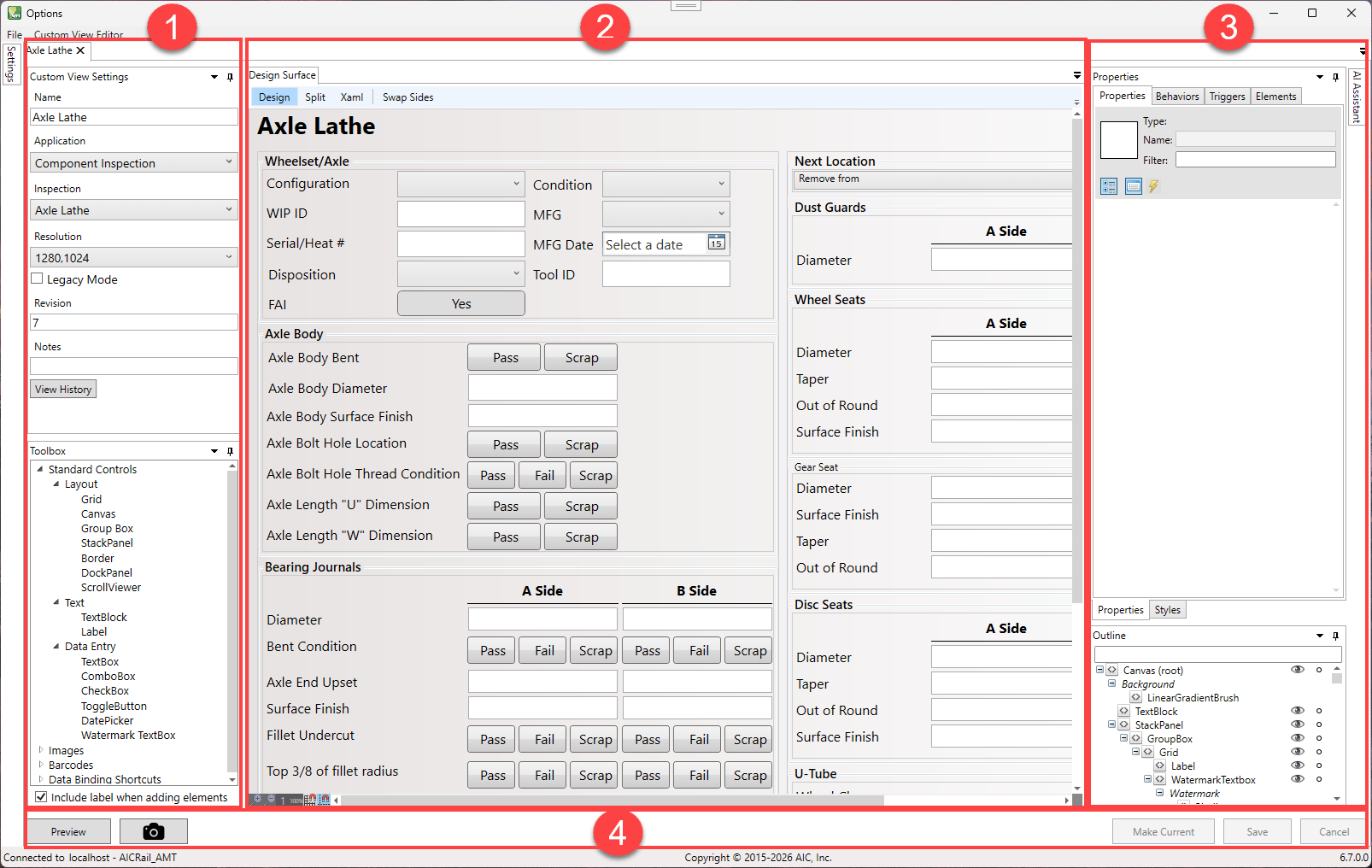The height and width of the screenshot is (868, 1372).
Task: Click the circle marker on the GroupBox row
Action: coord(1319,738)
